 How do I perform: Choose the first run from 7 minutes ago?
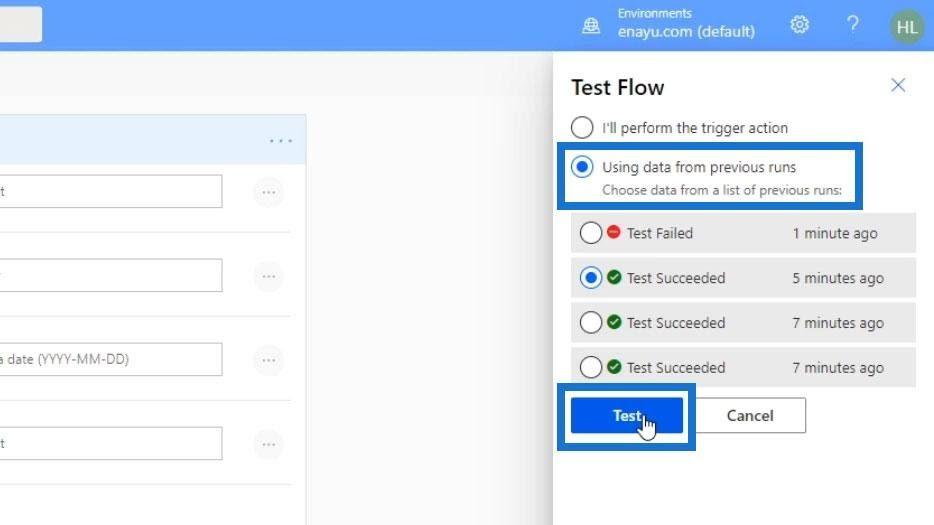(x=590, y=322)
